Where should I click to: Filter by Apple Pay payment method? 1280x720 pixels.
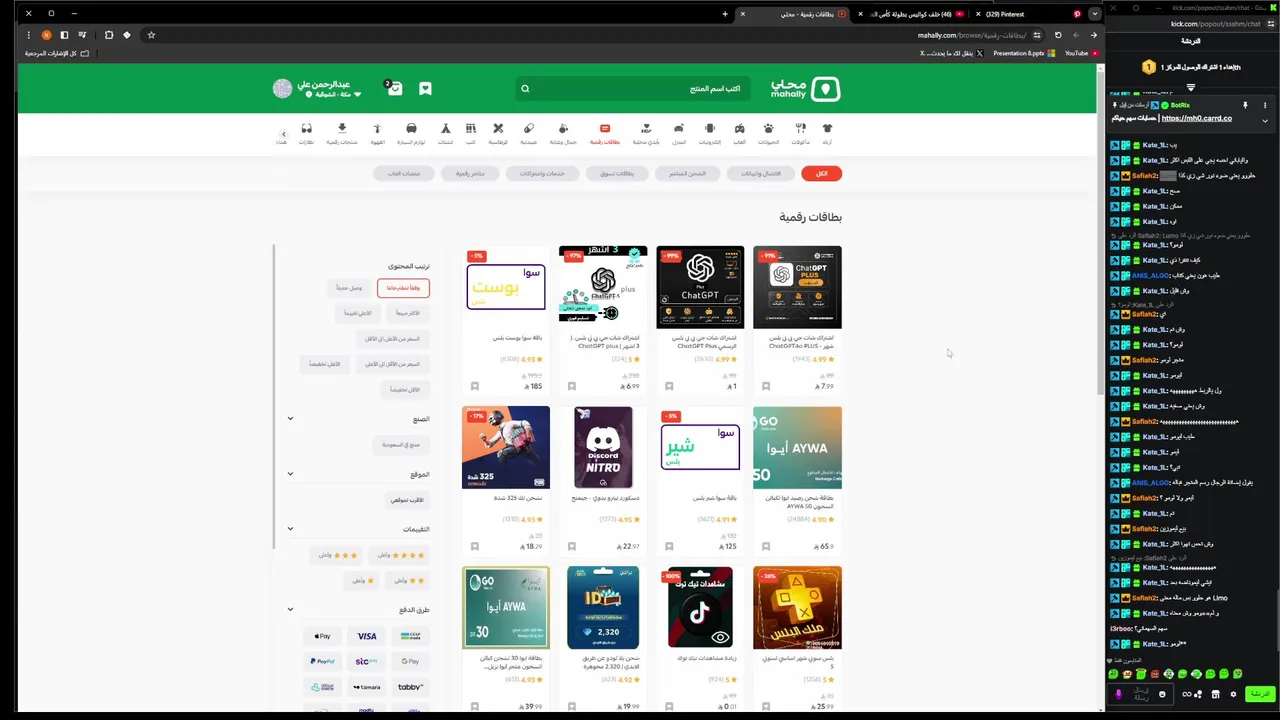click(322, 636)
